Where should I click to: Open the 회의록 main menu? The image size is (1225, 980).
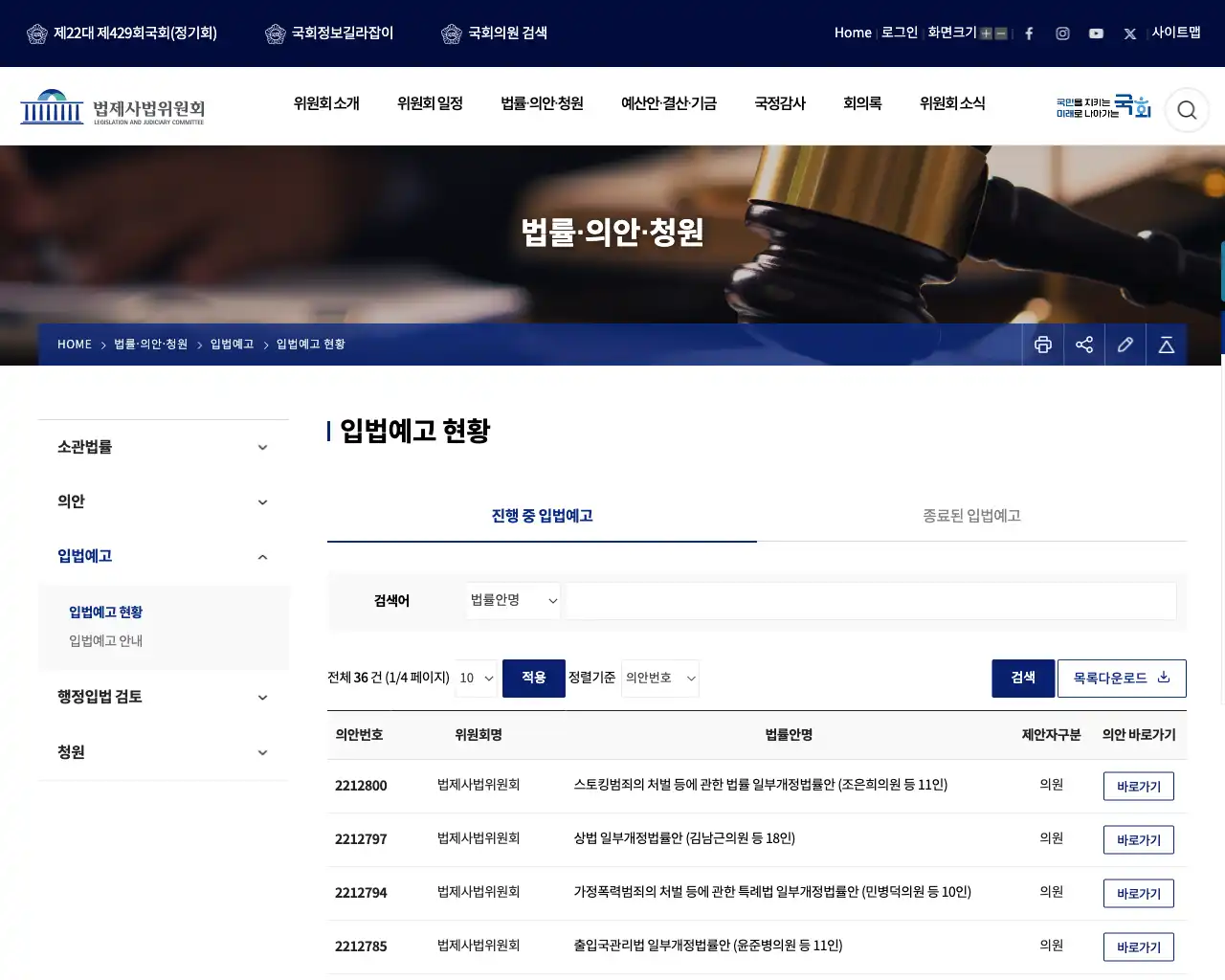[862, 103]
